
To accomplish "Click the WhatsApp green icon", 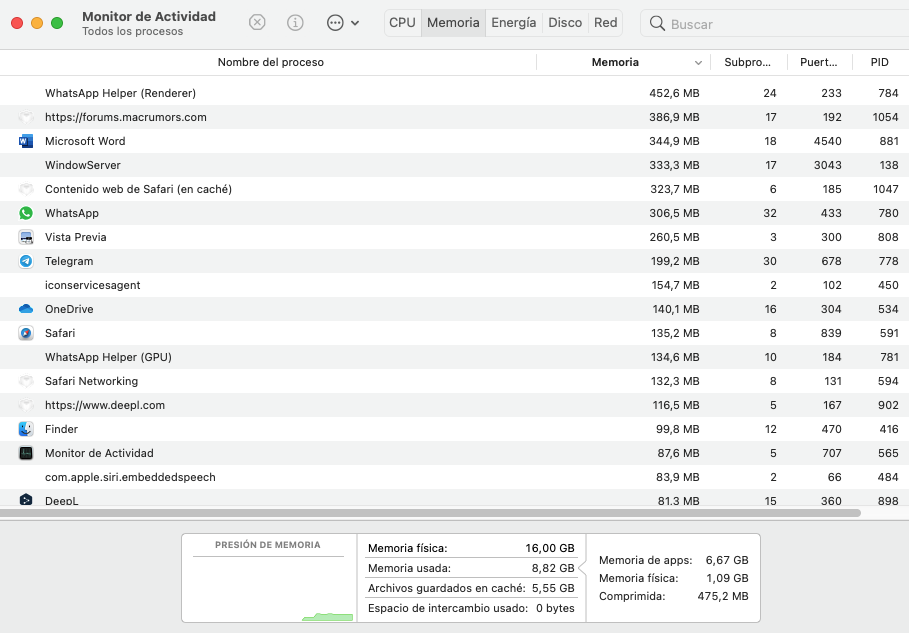I will [26, 213].
